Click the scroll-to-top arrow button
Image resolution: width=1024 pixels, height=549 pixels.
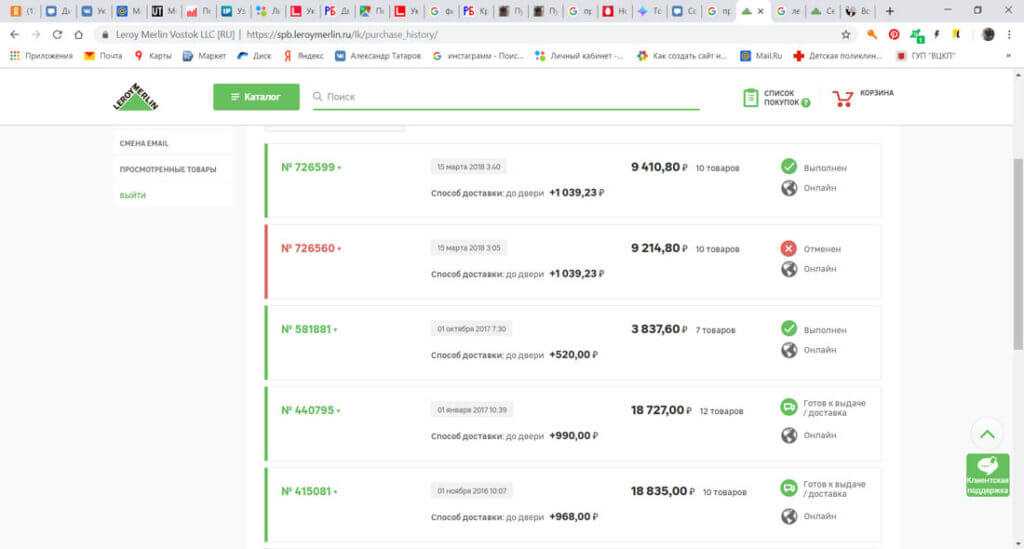[987, 434]
